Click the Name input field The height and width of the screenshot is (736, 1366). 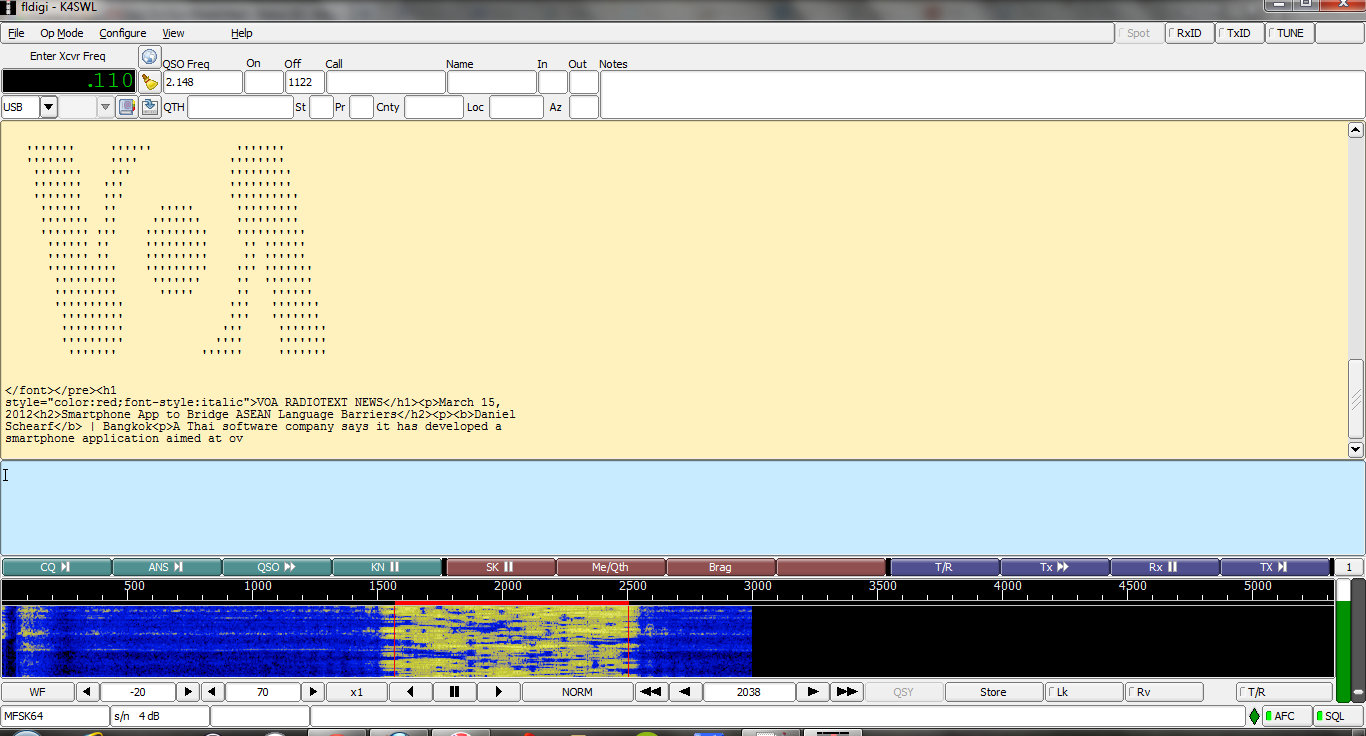pyautogui.click(x=492, y=82)
